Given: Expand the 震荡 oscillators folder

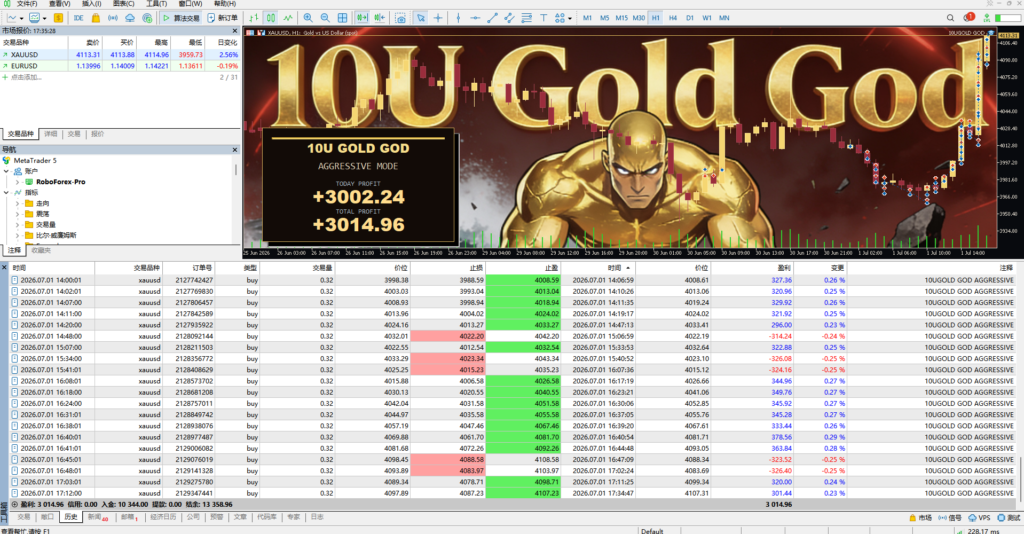Looking at the screenshot, I should point(18,214).
